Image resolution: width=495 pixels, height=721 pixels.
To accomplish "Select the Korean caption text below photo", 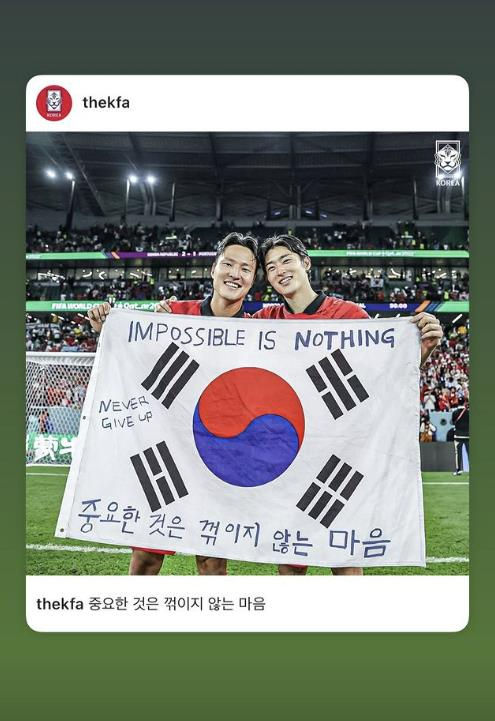I will point(176,604).
